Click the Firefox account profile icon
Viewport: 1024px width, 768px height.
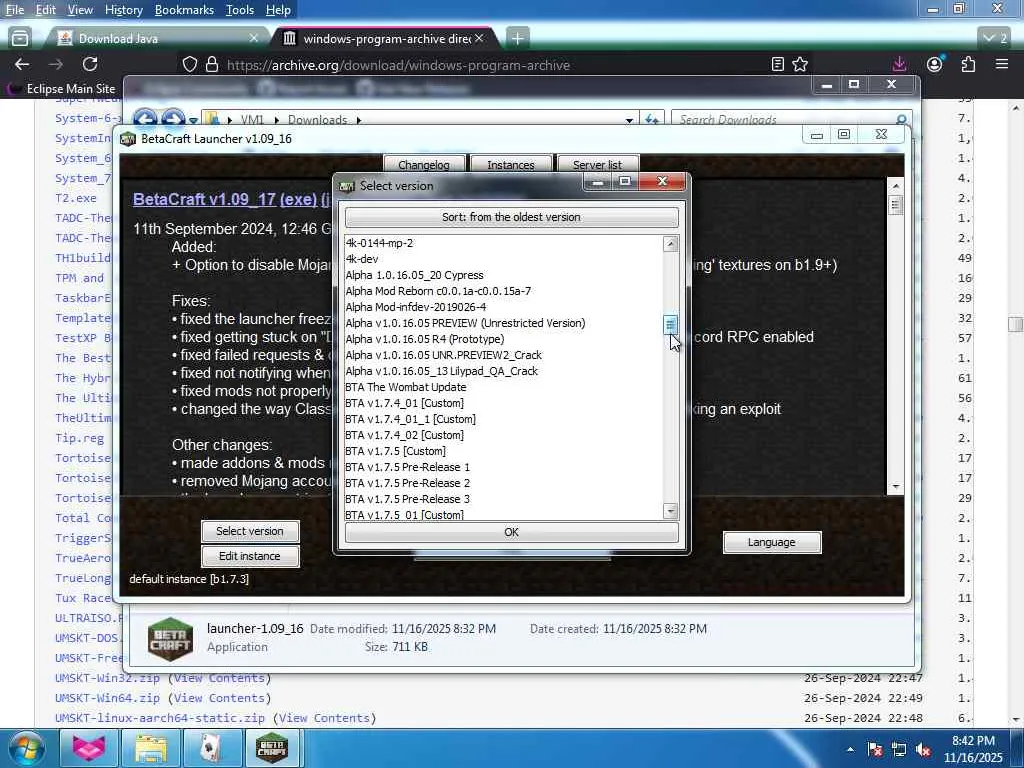[935, 64]
